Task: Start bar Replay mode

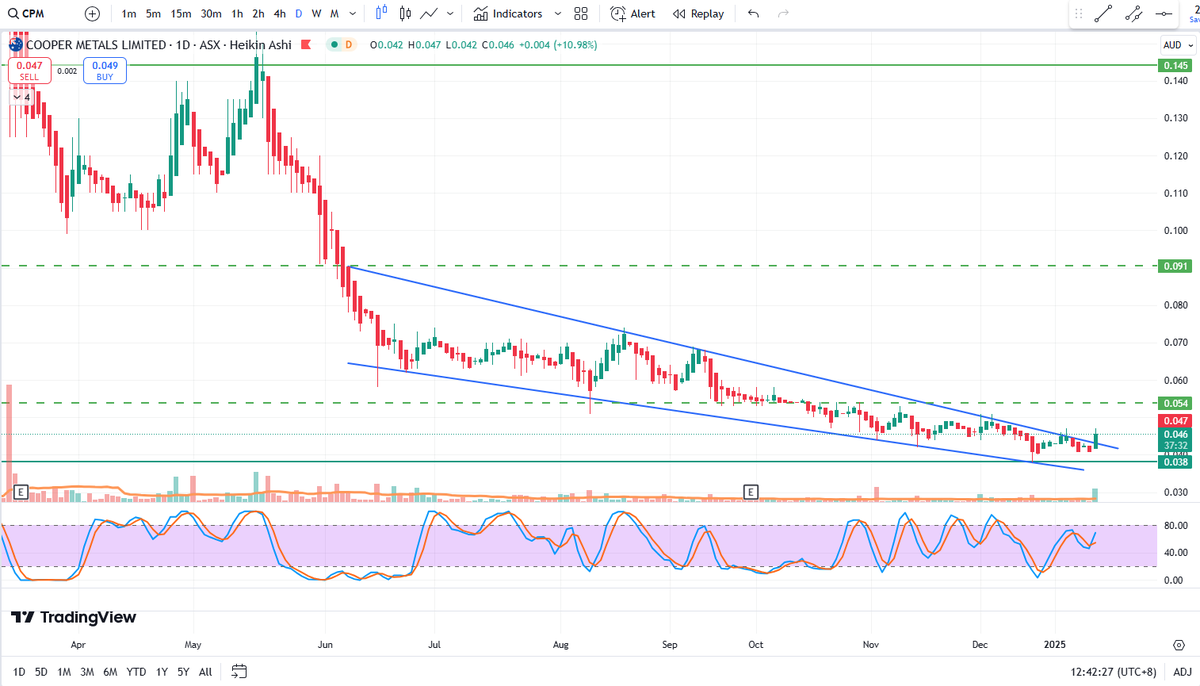Action: 698,14
